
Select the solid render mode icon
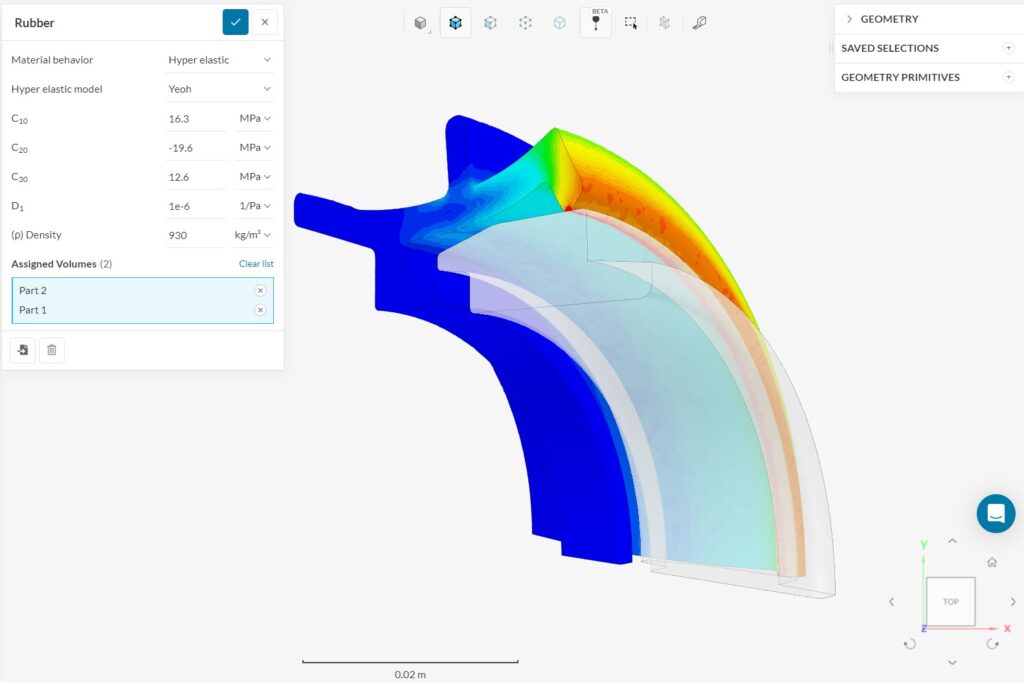(x=420, y=22)
